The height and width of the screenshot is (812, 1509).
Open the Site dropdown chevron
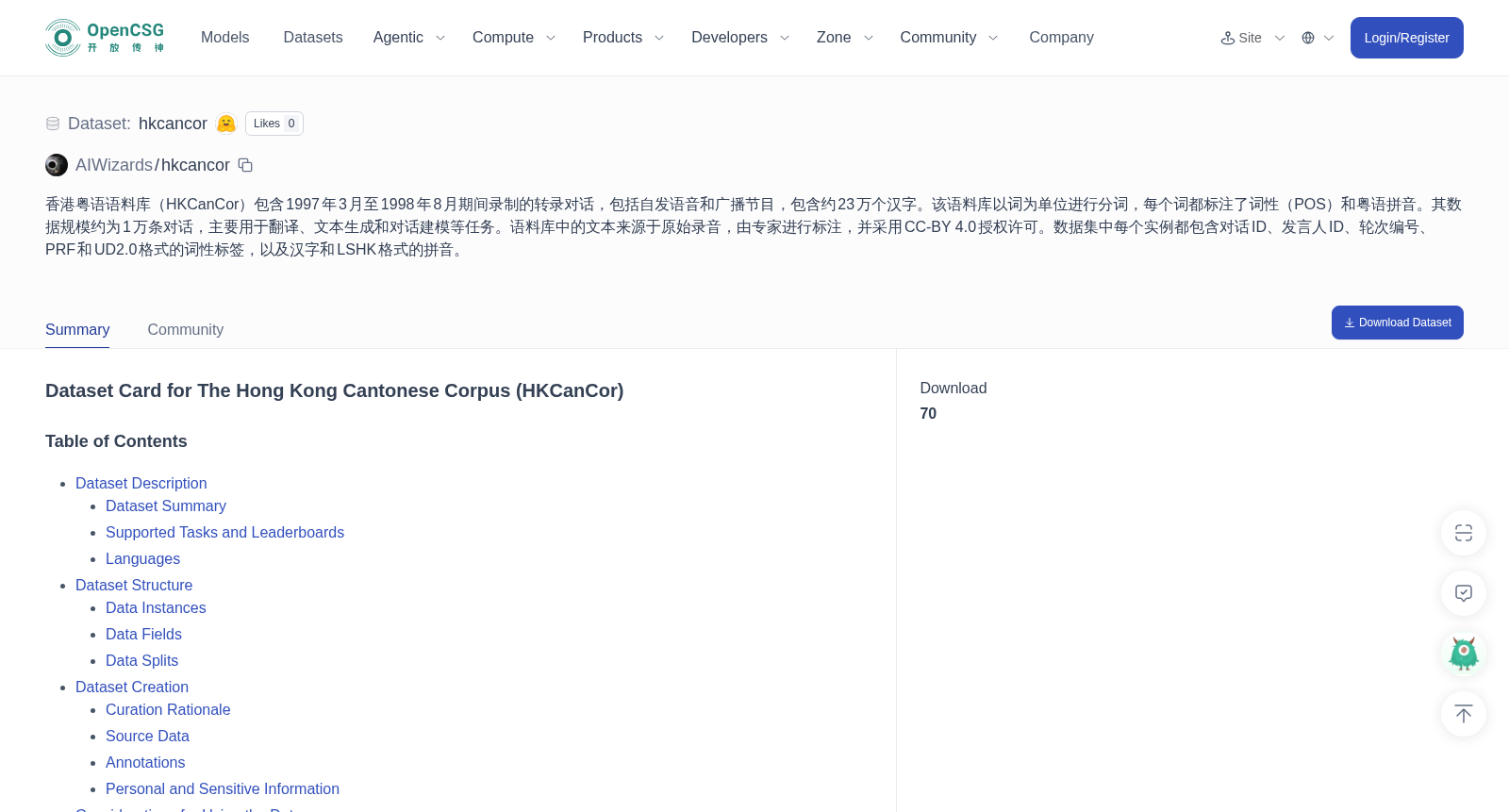pyautogui.click(x=1280, y=38)
